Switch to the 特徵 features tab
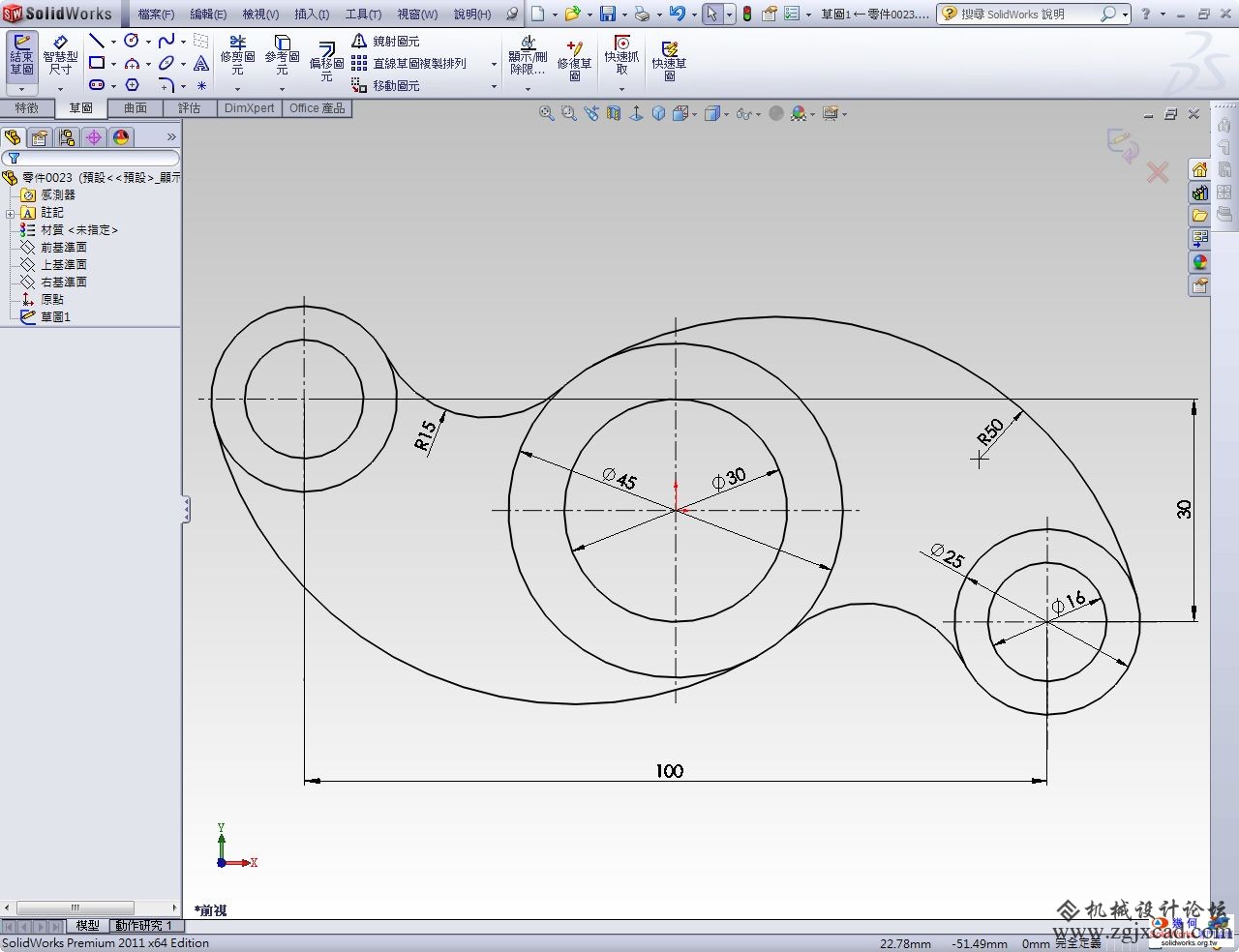The width and height of the screenshot is (1239, 952). coord(27,108)
